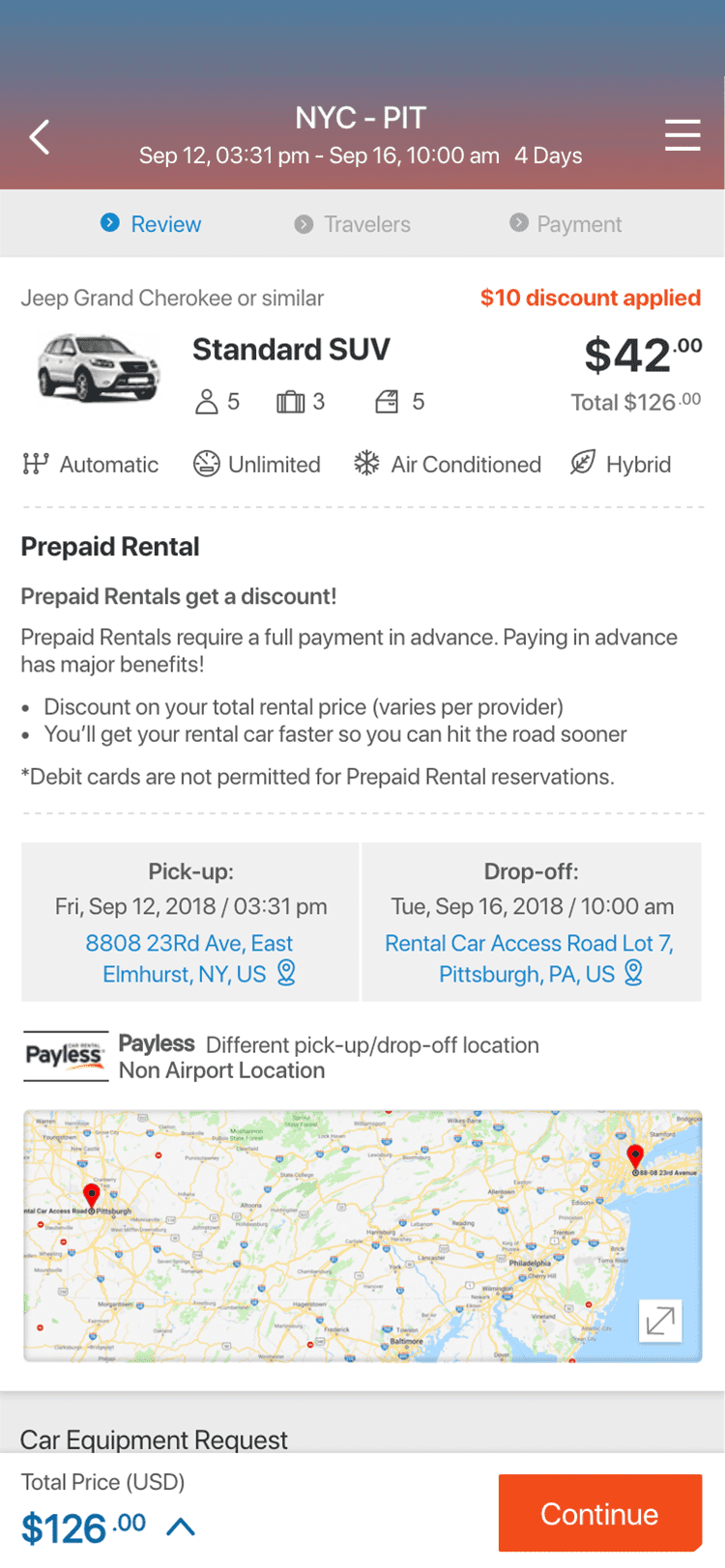Tap the Unlimited mileage icon

click(x=206, y=464)
